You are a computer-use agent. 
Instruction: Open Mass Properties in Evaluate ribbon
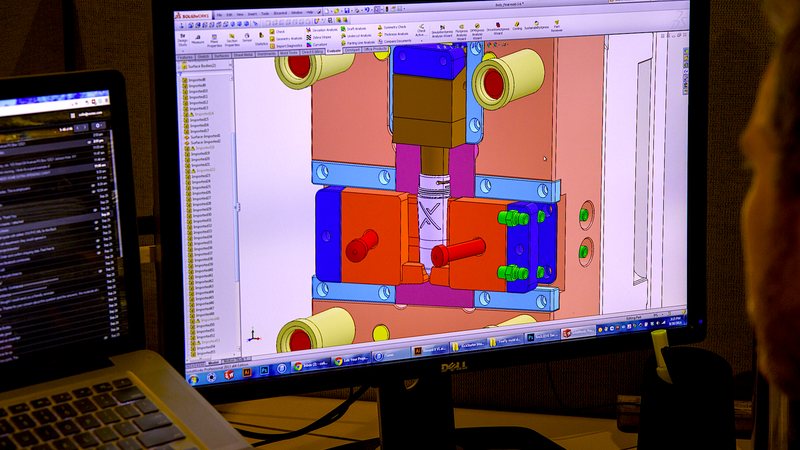[x=214, y=41]
